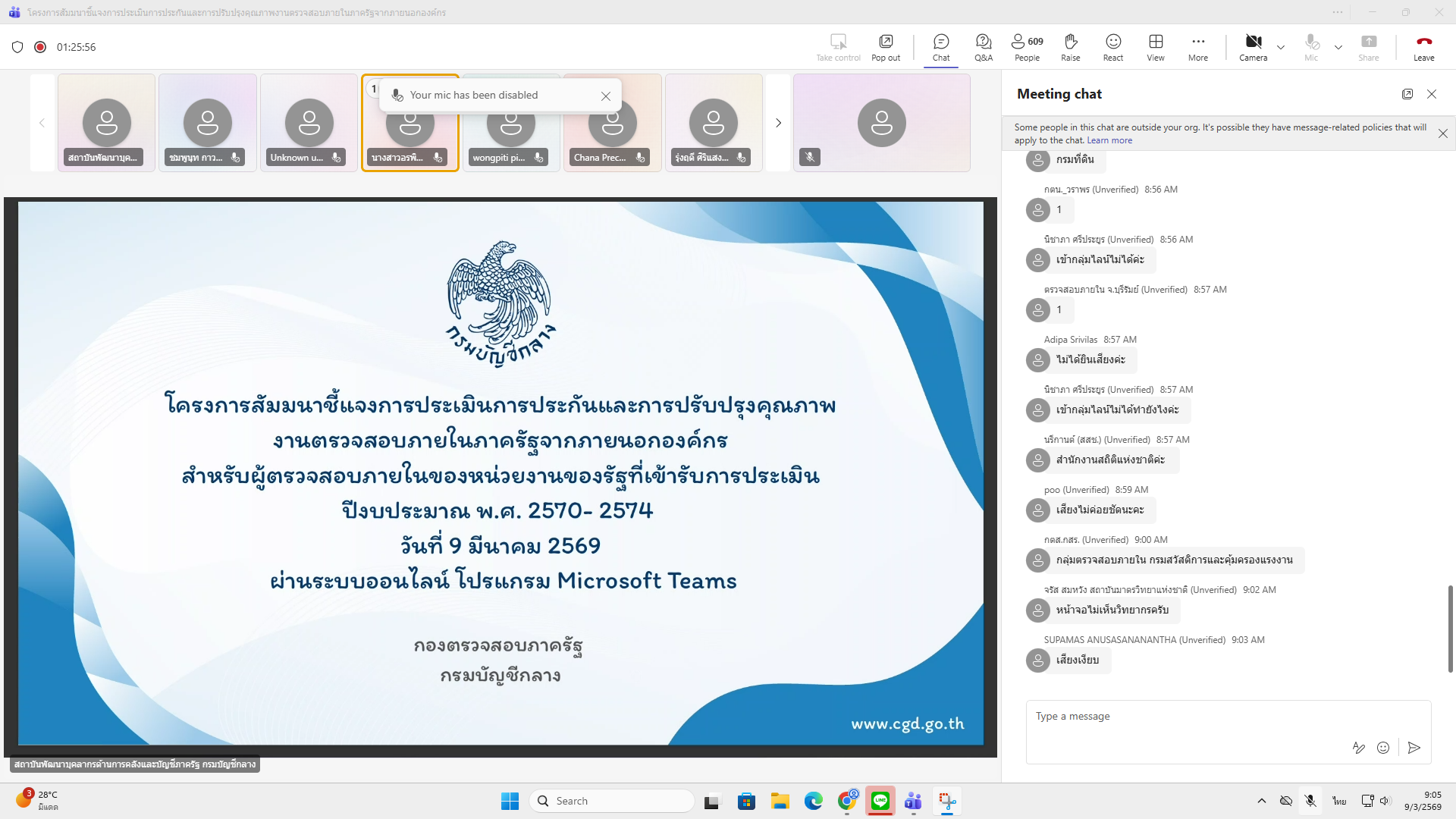Expand mic options dropdown arrow
Viewport: 1456px width, 819px height.
click(1338, 47)
